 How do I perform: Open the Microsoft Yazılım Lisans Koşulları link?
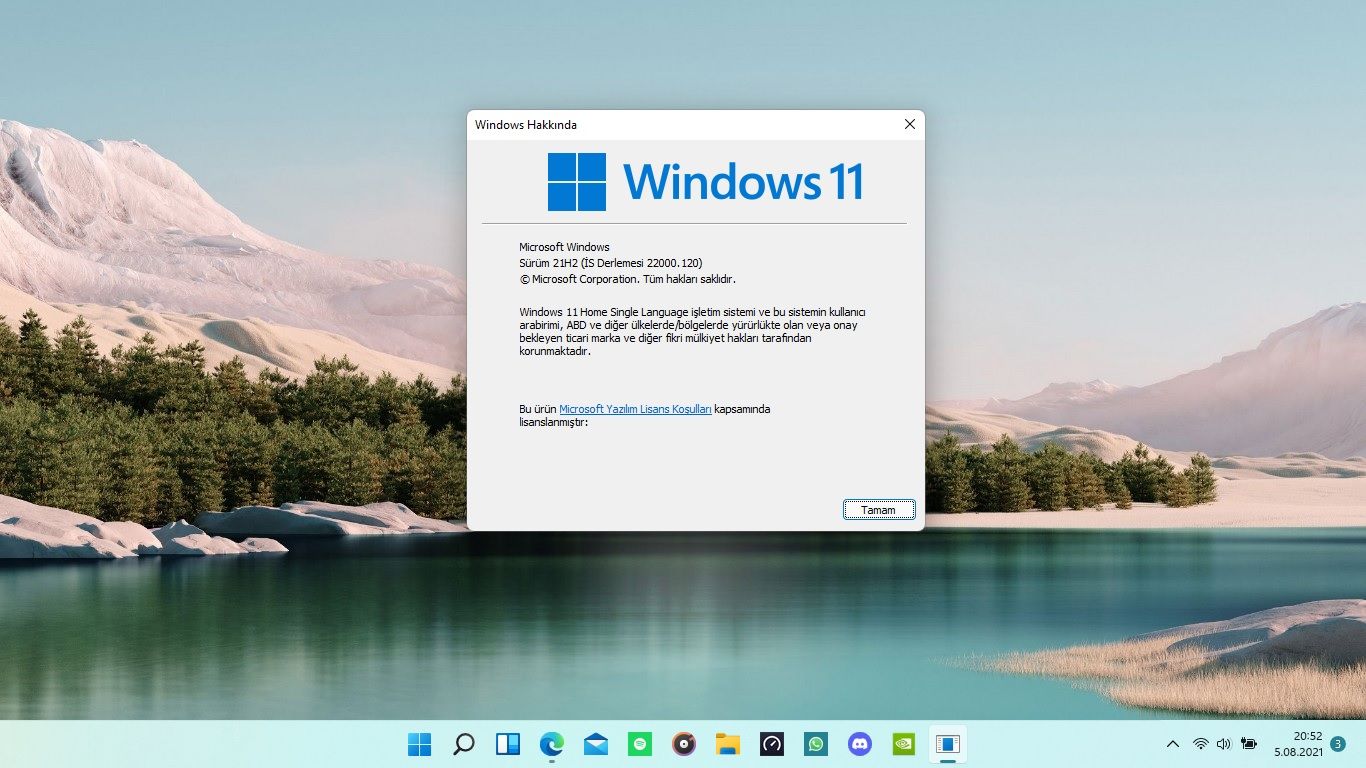(x=635, y=409)
